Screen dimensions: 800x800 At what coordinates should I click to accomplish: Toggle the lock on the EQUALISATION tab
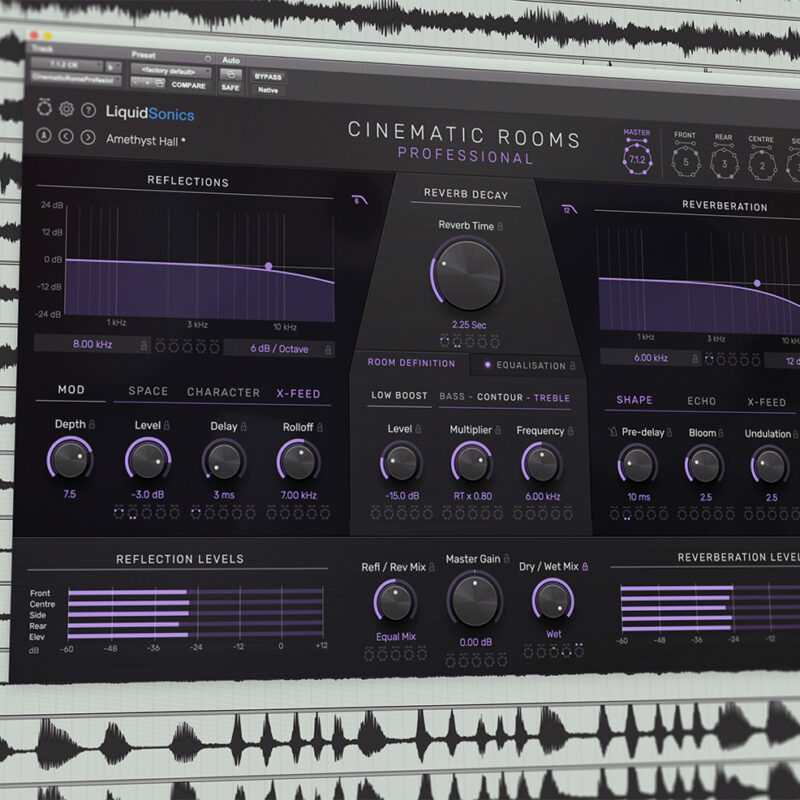(x=572, y=365)
